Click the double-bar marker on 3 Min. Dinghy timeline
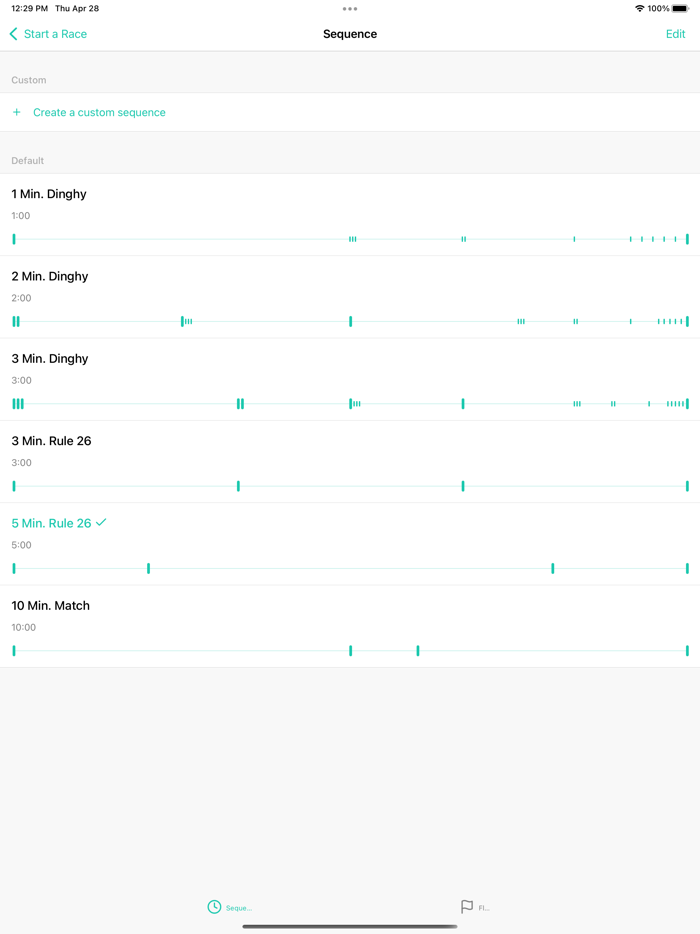 point(240,404)
